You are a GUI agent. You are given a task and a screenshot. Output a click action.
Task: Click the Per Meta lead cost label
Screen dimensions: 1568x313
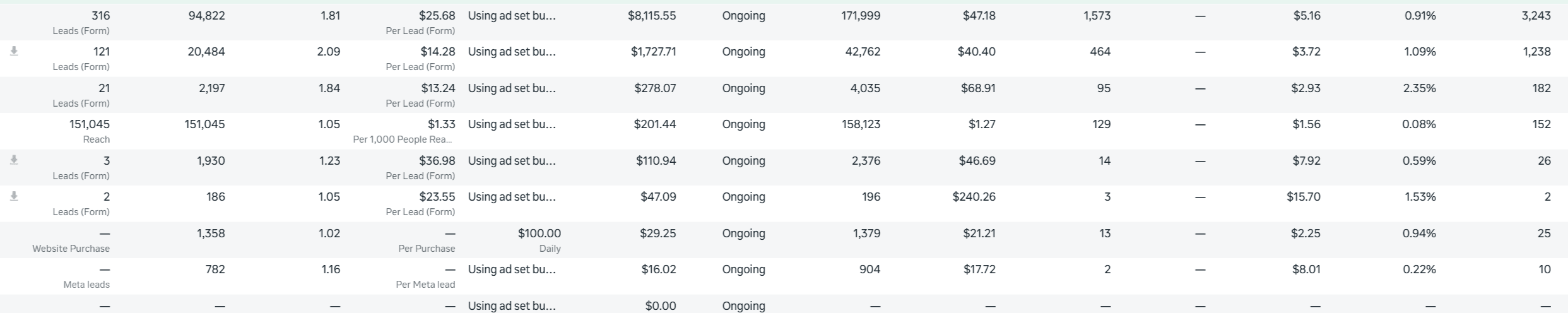(425, 285)
